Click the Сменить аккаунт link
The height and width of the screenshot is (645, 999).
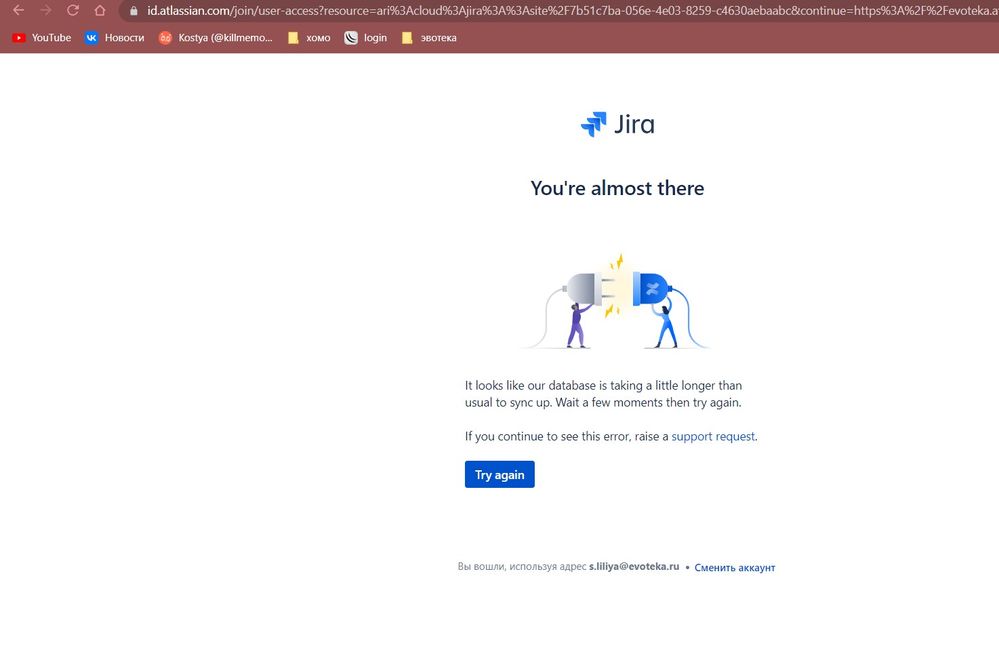click(735, 567)
